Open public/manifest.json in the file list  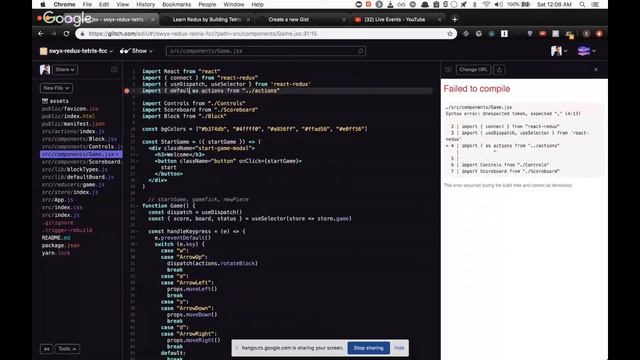point(73,124)
